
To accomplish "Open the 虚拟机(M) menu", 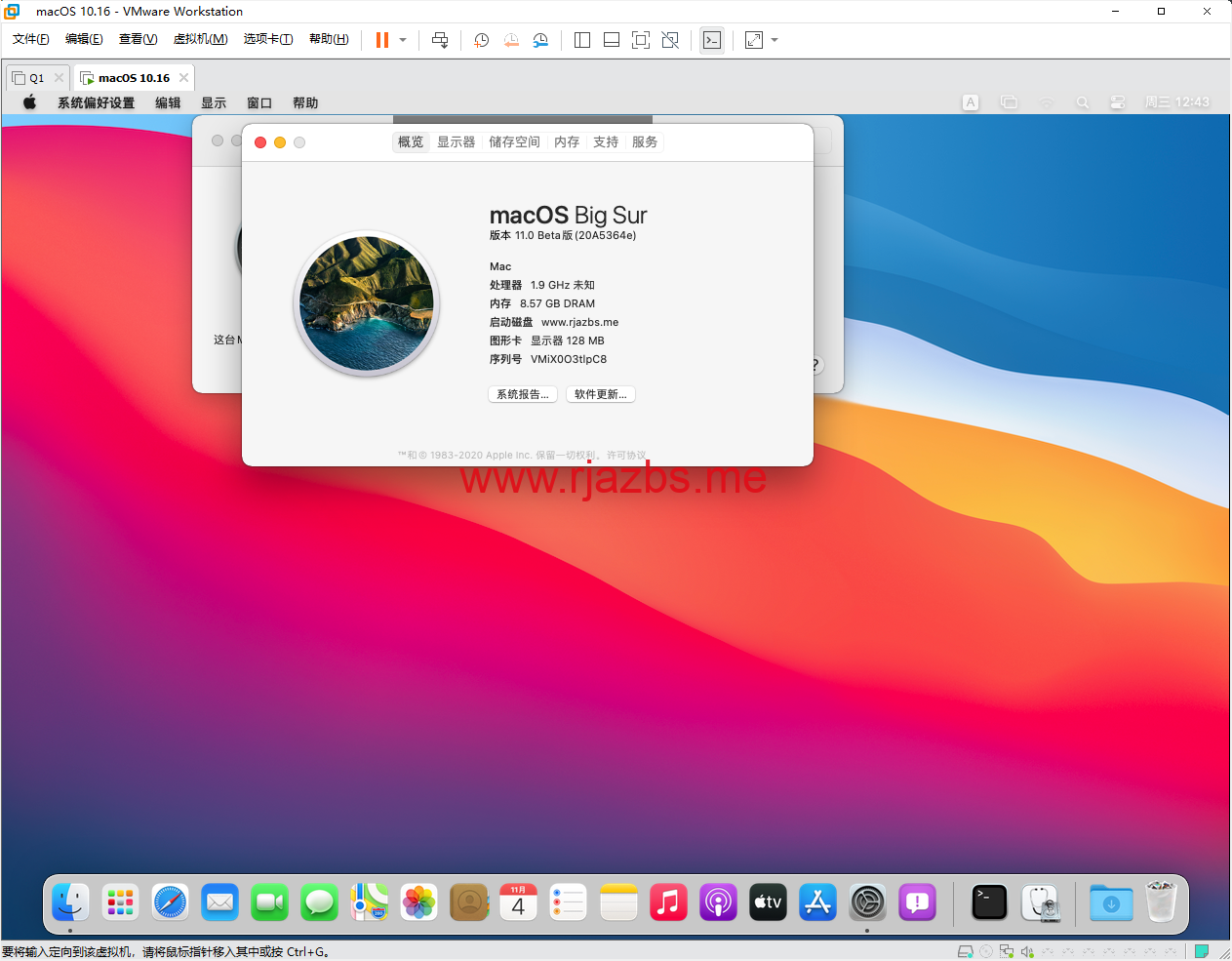I will pyautogui.click(x=200, y=39).
